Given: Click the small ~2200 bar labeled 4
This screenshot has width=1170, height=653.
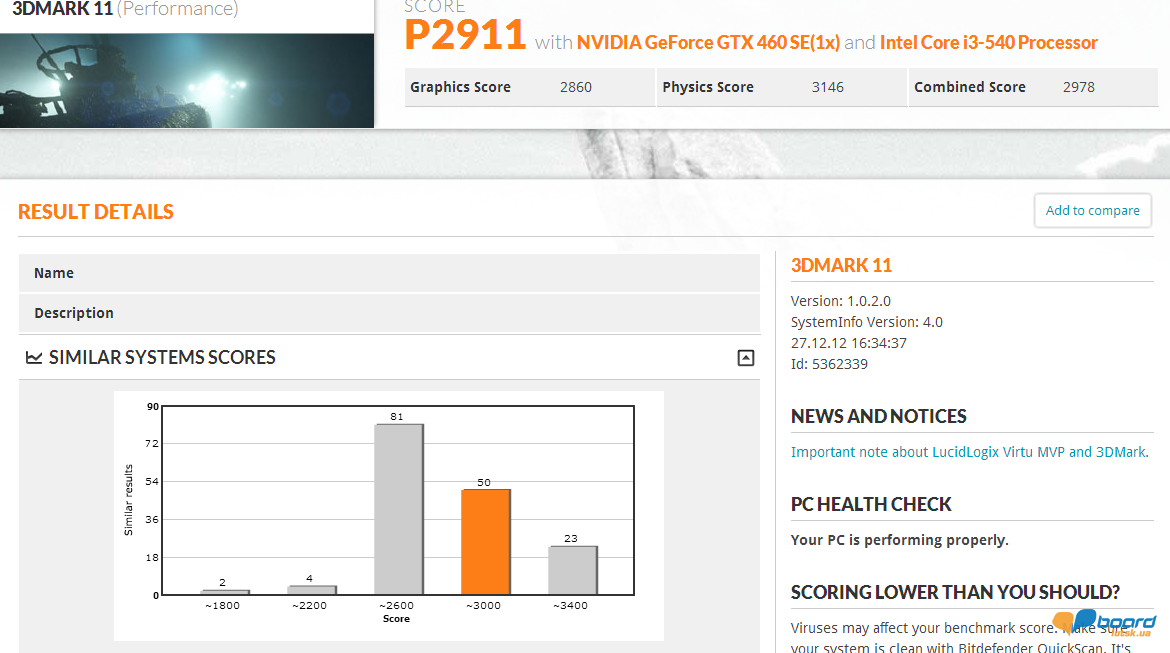Looking at the screenshot, I should tap(312, 590).
